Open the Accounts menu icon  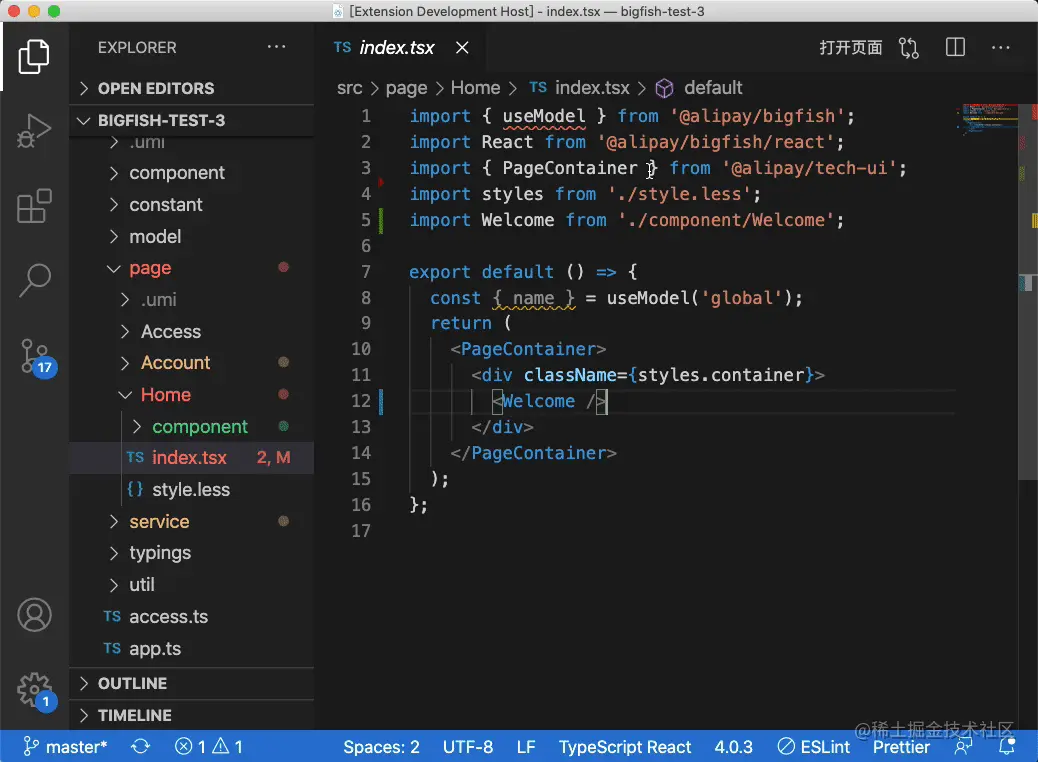(x=34, y=615)
